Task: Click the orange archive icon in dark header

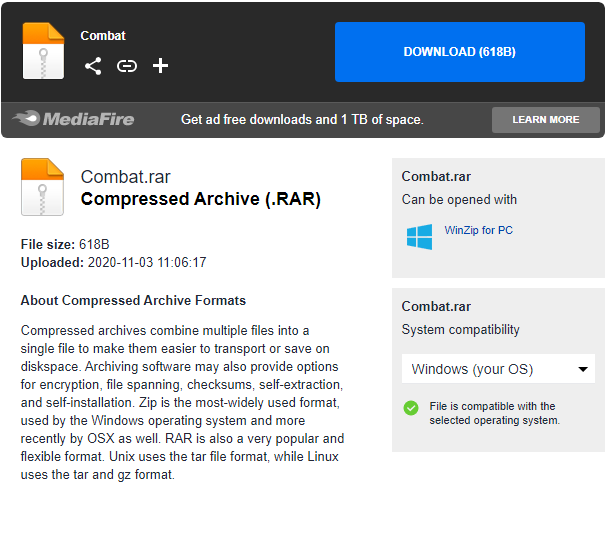Action: tap(43, 51)
